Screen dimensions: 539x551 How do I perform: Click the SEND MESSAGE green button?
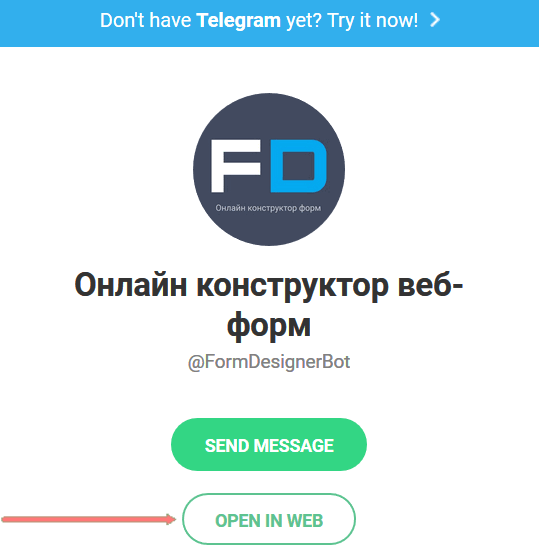[269, 445]
